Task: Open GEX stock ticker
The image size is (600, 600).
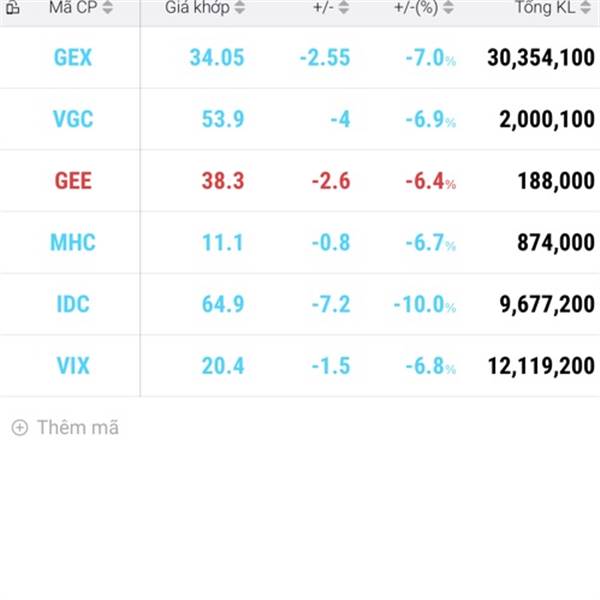Action: pos(73,58)
